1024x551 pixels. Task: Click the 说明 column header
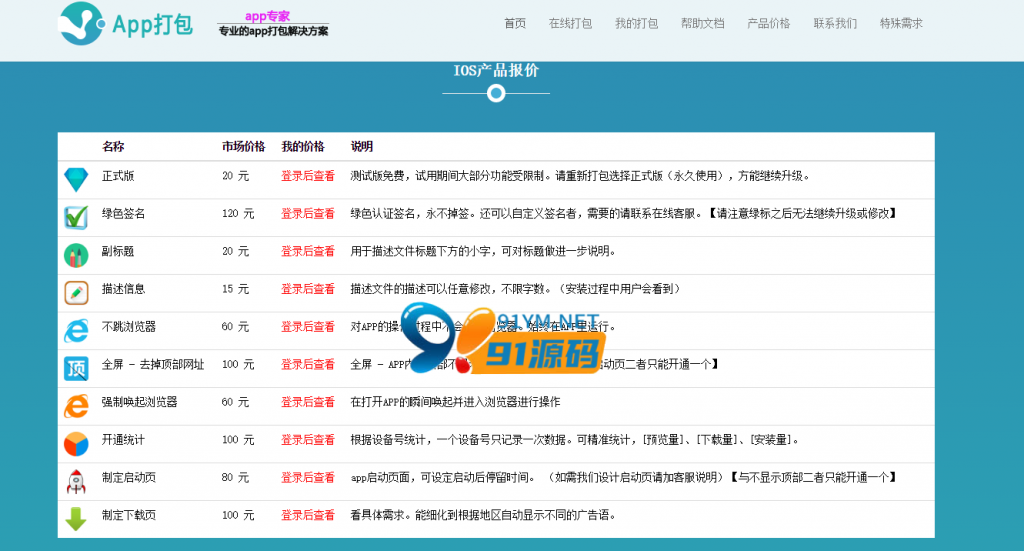[x=362, y=147]
